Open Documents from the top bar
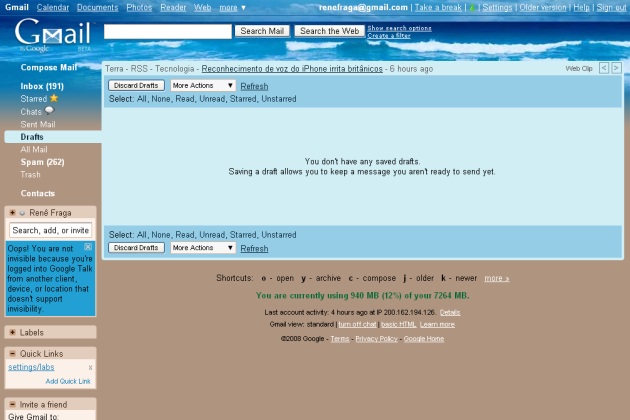 98,7
